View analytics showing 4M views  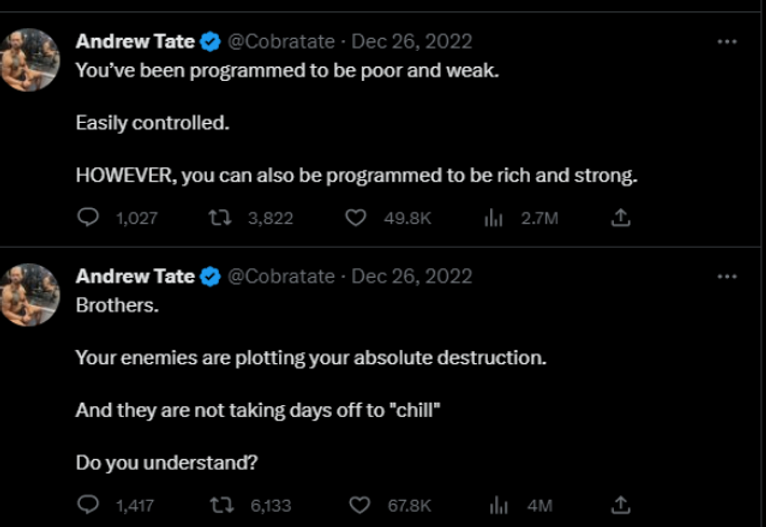point(499,505)
